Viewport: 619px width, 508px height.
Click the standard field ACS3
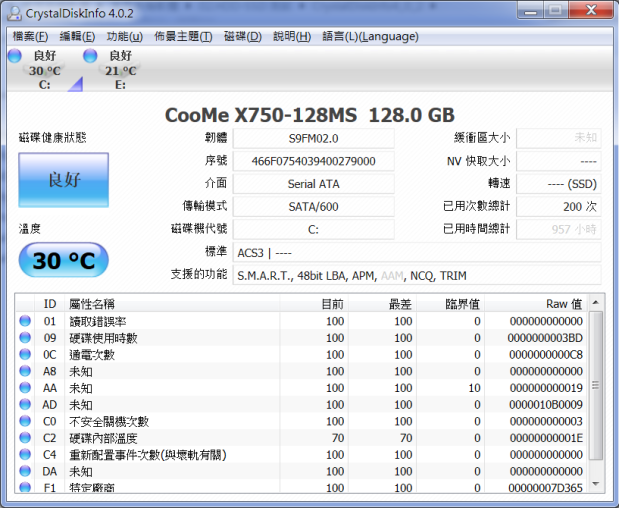point(417,253)
